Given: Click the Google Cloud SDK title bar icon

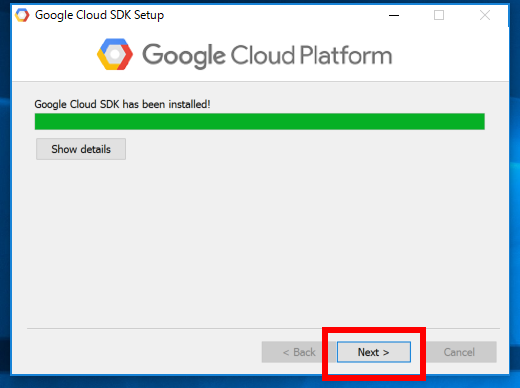Looking at the screenshot, I should (x=22, y=15).
